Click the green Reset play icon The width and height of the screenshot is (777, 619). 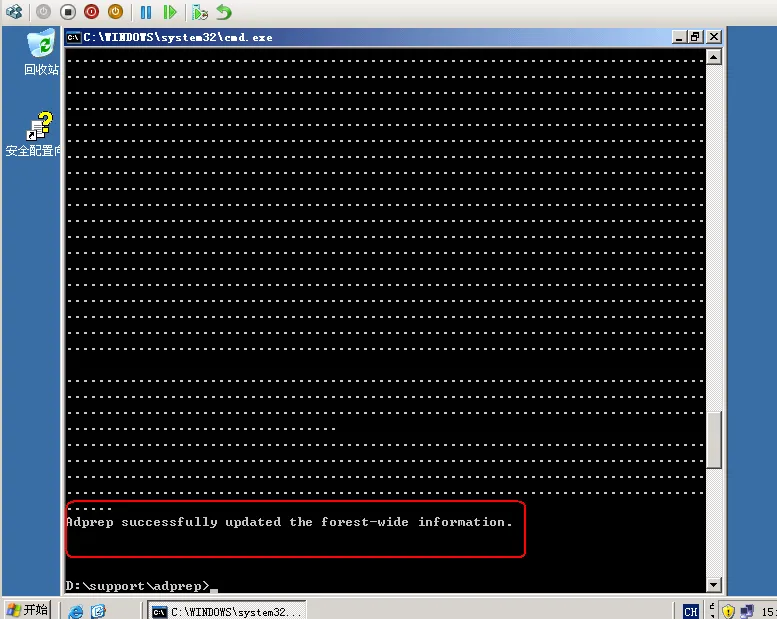coord(170,12)
